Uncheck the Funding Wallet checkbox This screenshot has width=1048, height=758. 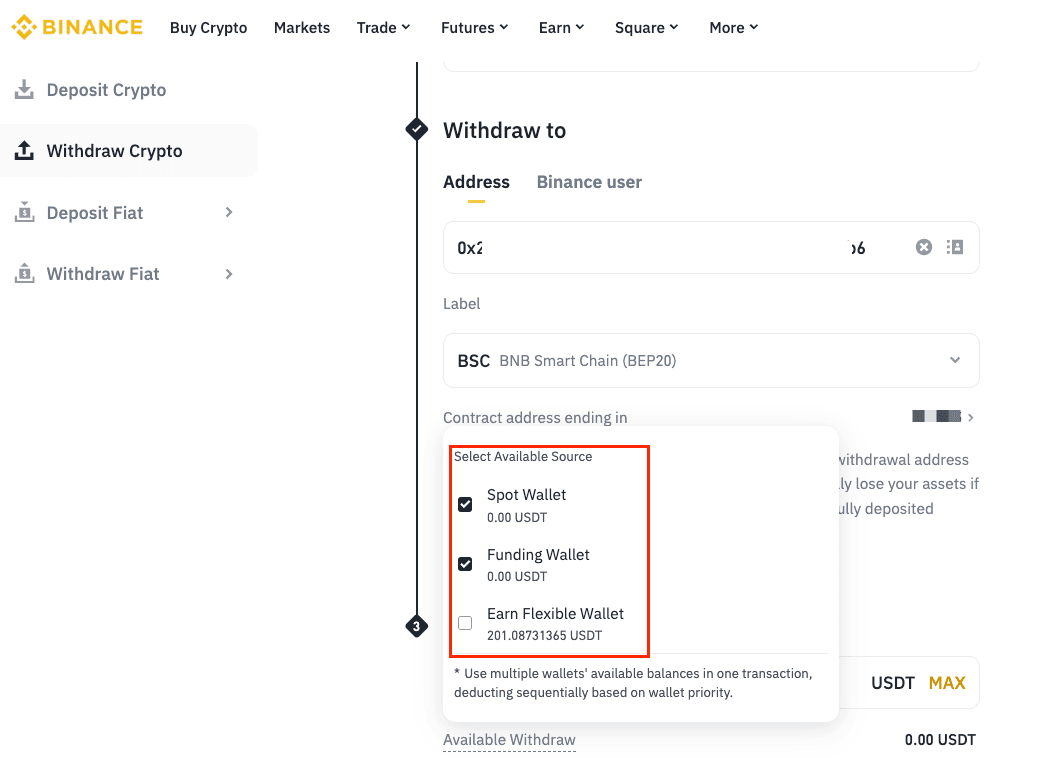(465, 564)
